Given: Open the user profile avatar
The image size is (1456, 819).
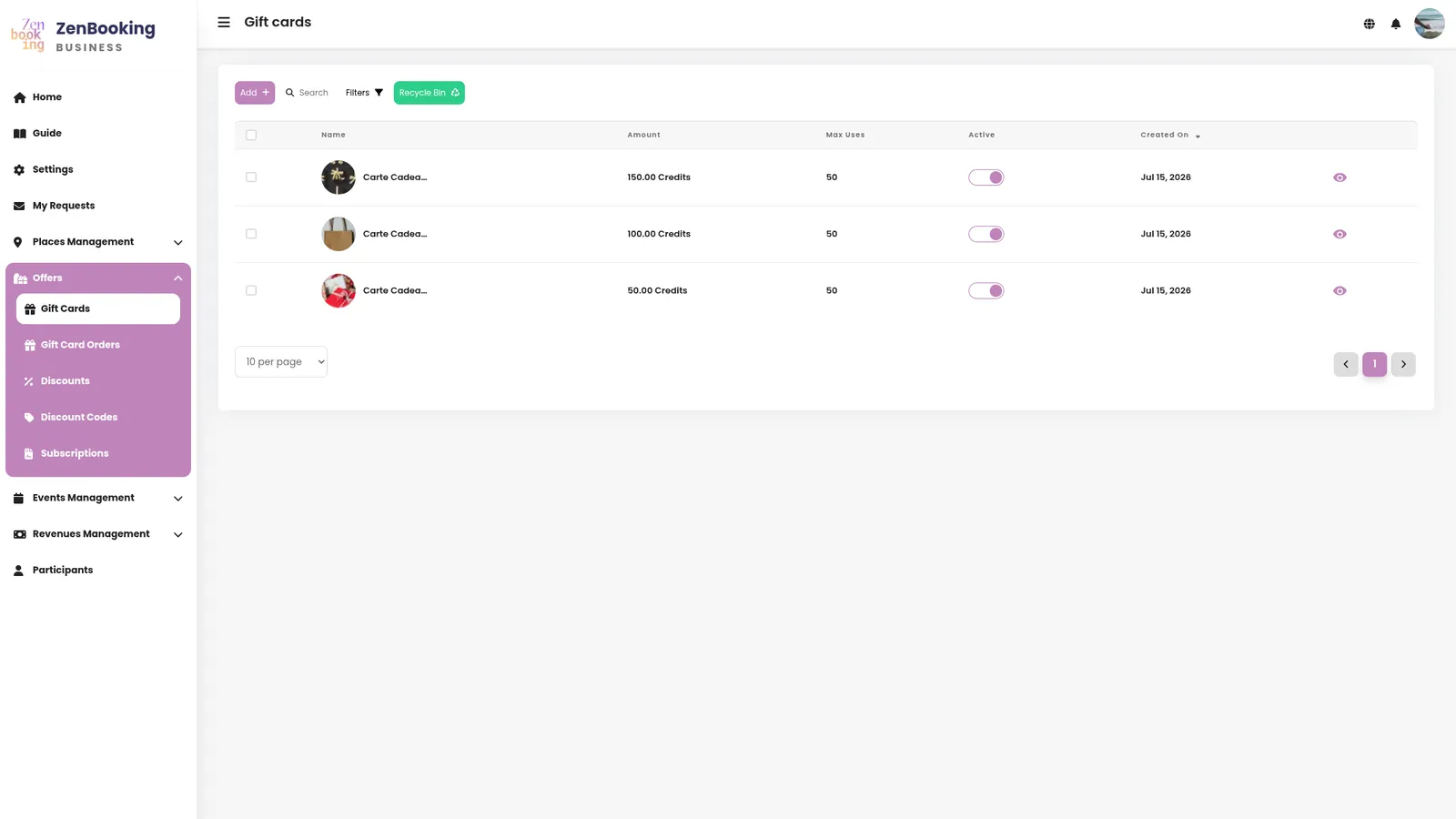Looking at the screenshot, I should click(x=1429, y=24).
